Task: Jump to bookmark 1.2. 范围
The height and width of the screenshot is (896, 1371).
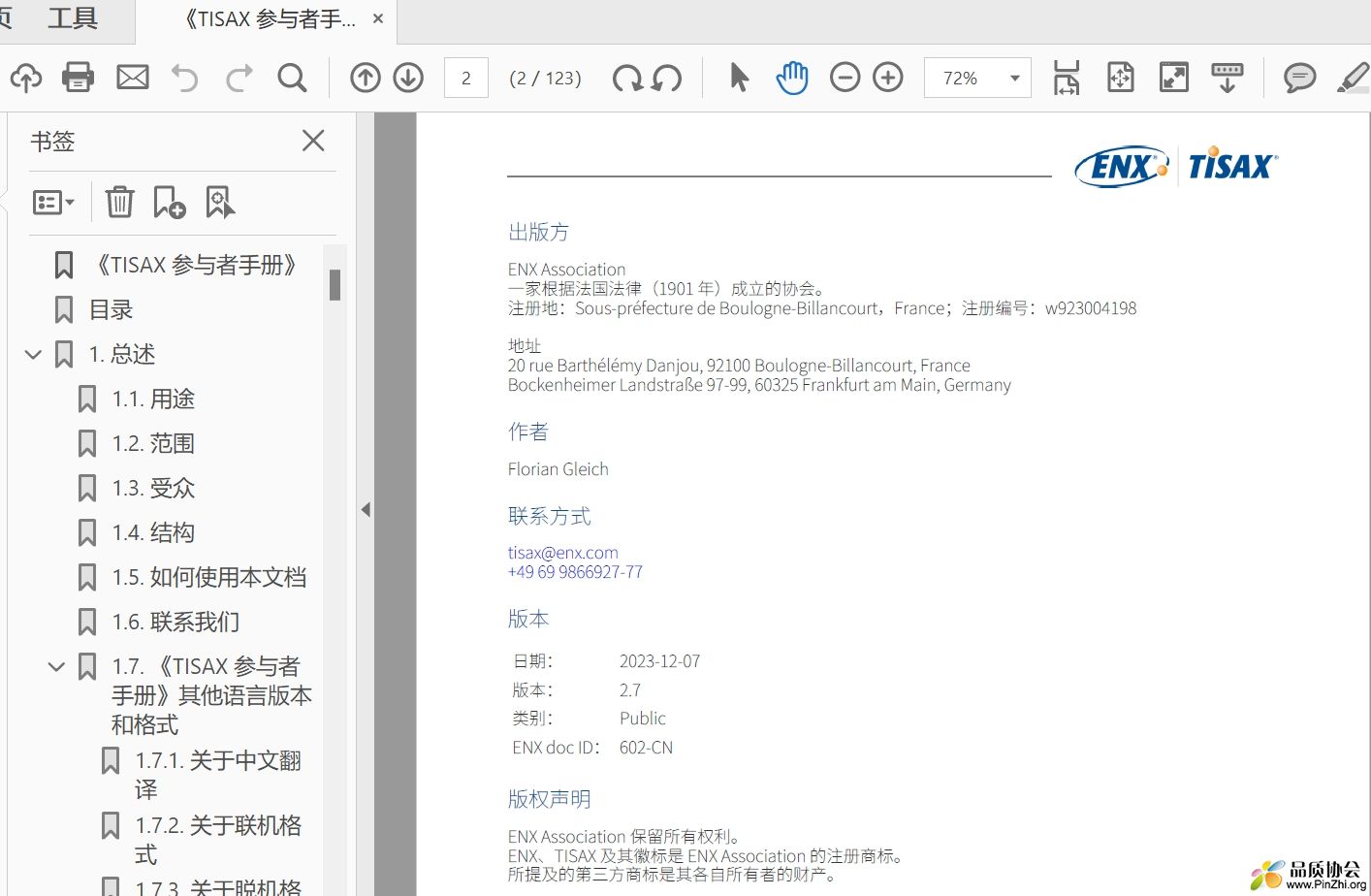Action: point(153,443)
